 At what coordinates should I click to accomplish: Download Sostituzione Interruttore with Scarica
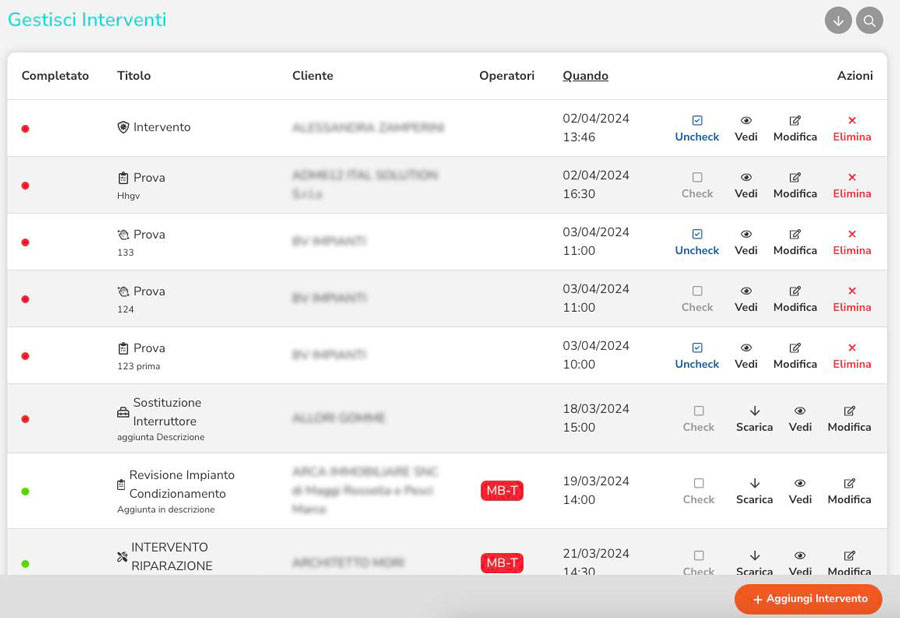click(754, 419)
